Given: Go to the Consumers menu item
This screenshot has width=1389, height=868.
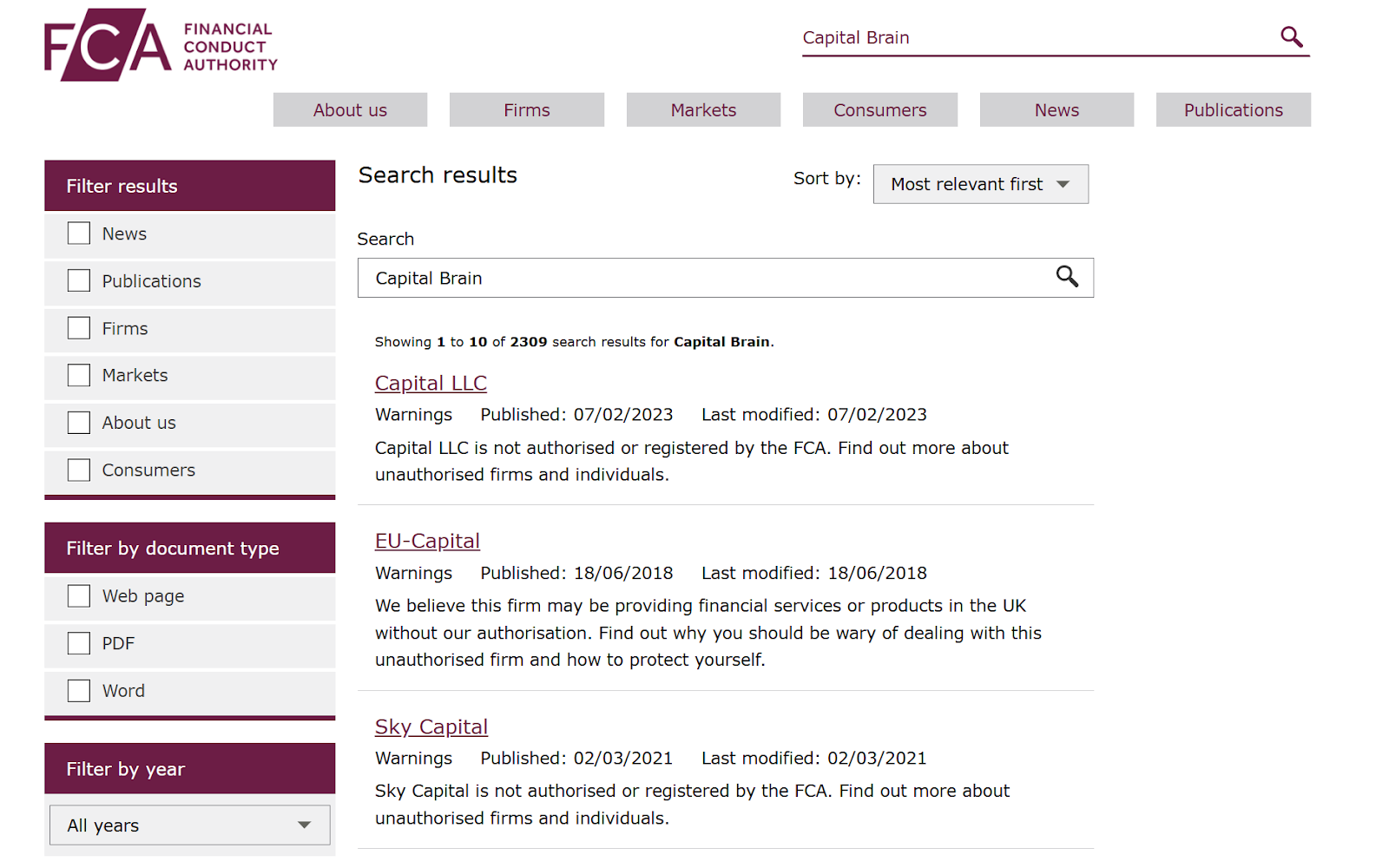Looking at the screenshot, I should click(x=879, y=110).
